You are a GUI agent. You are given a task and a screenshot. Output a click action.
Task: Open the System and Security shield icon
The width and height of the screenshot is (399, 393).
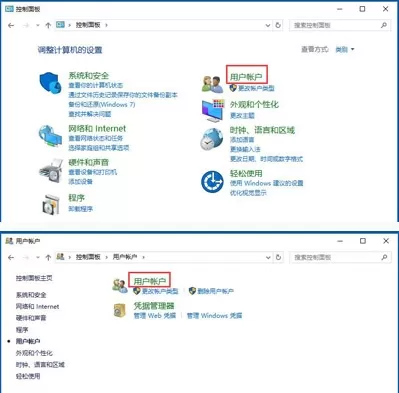[50, 83]
